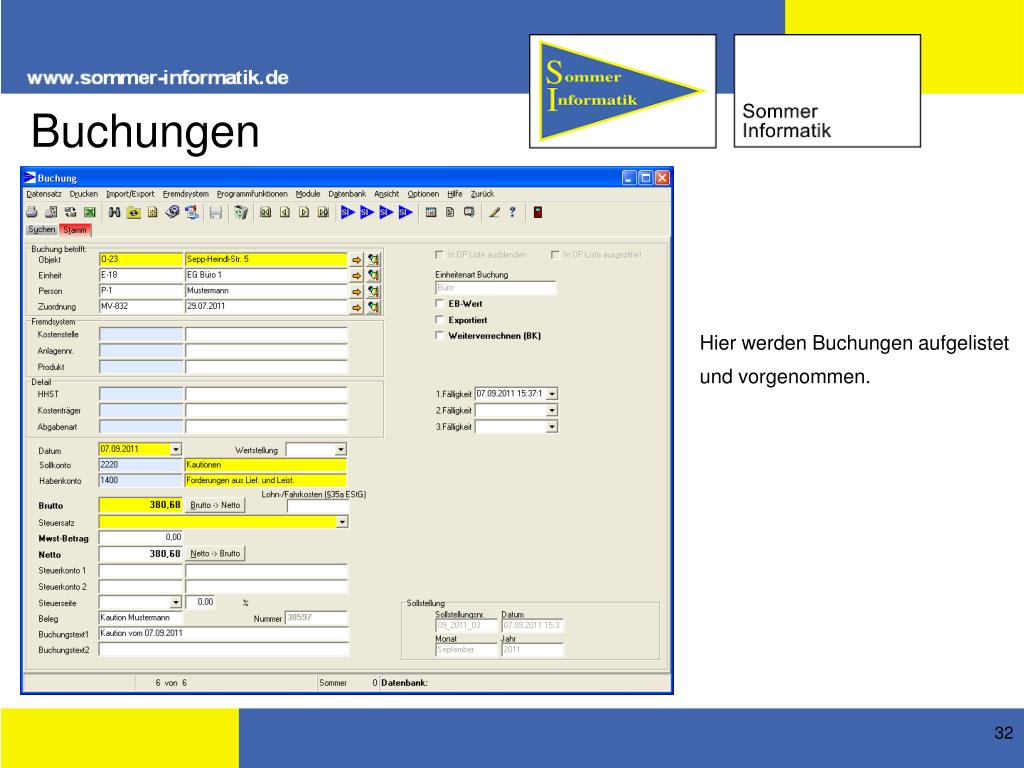Click the Mwst-Betrag field showing 0,00
The width and height of the screenshot is (1024, 768).
140,537
